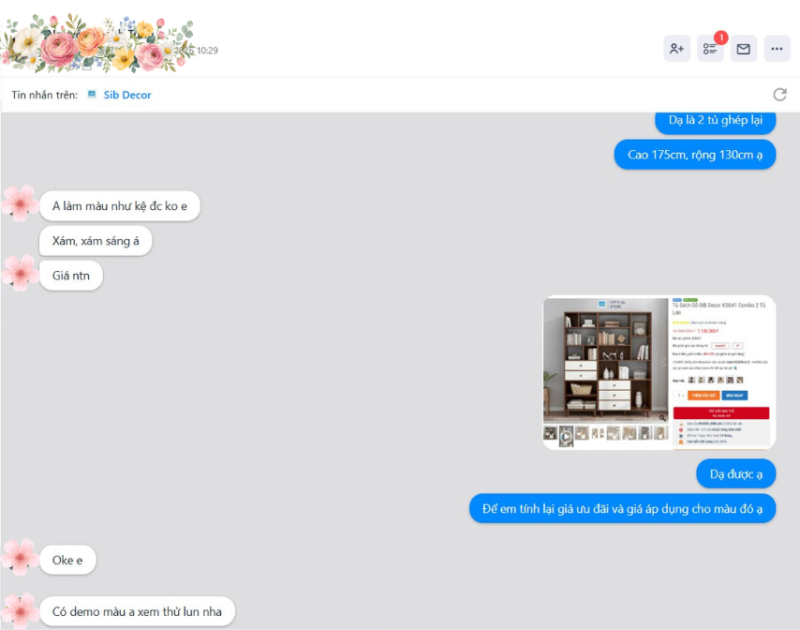Open the bookshelf product screenshot image
The height and width of the screenshot is (630, 800).
coord(659,372)
